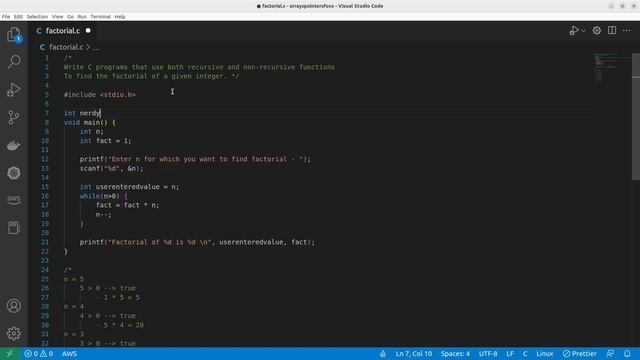Open Edit menu
This screenshot has height=360, width=640.
(x=18, y=17)
